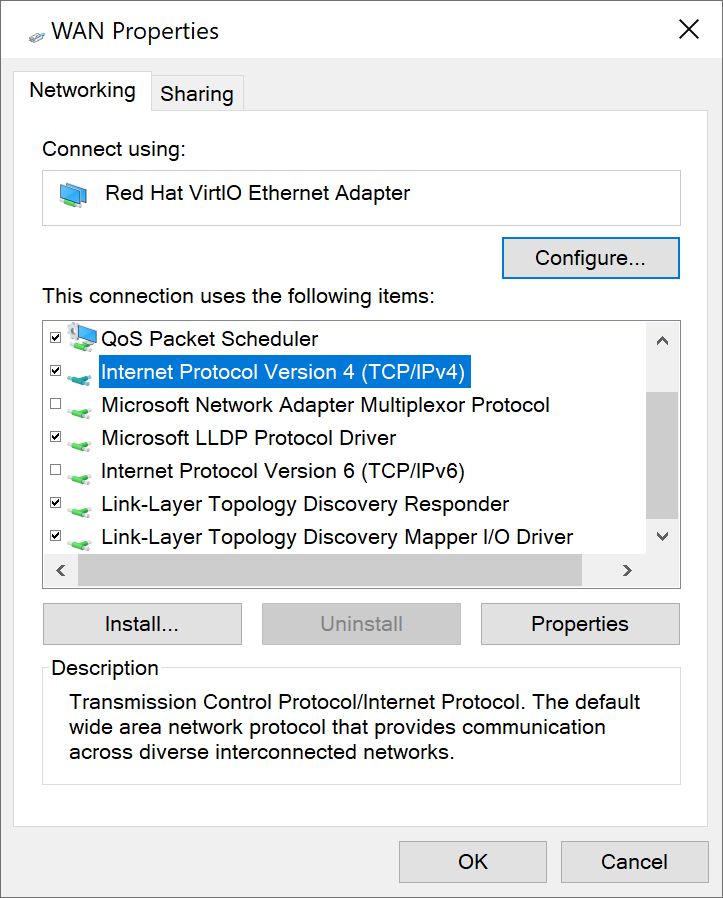Click the Configure... button

[590, 258]
